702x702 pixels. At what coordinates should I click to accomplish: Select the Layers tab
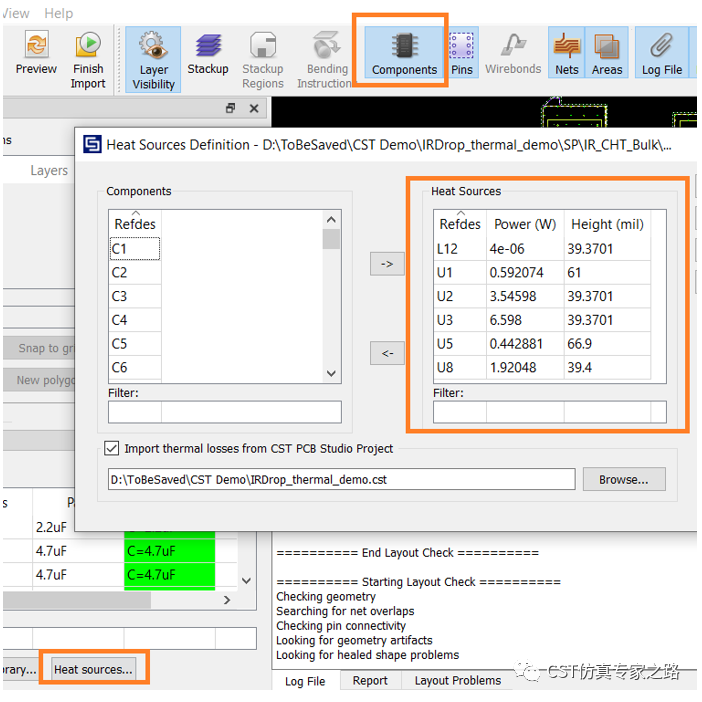(49, 171)
